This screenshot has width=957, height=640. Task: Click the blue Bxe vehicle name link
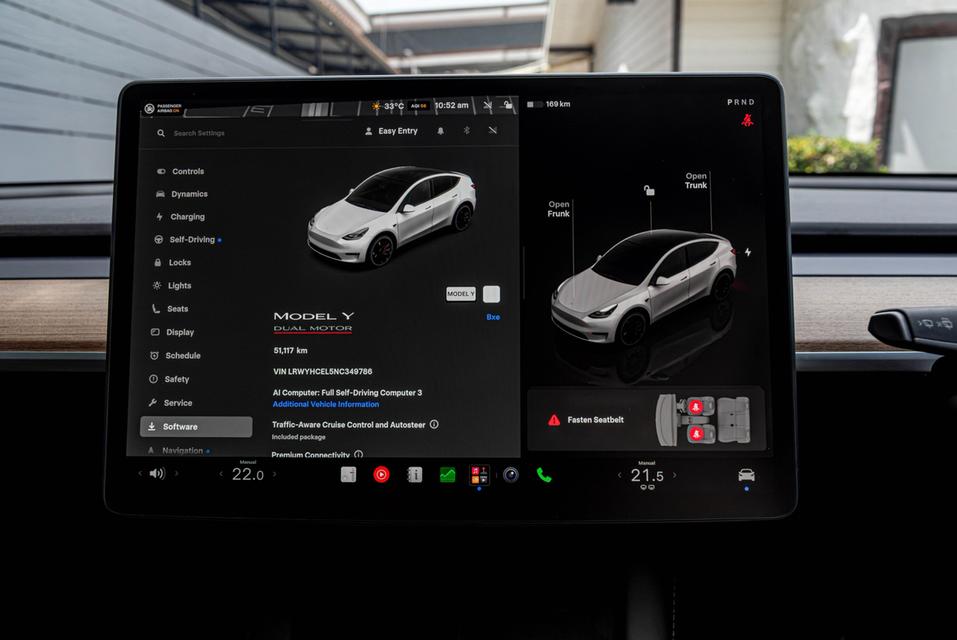[493, 317]
